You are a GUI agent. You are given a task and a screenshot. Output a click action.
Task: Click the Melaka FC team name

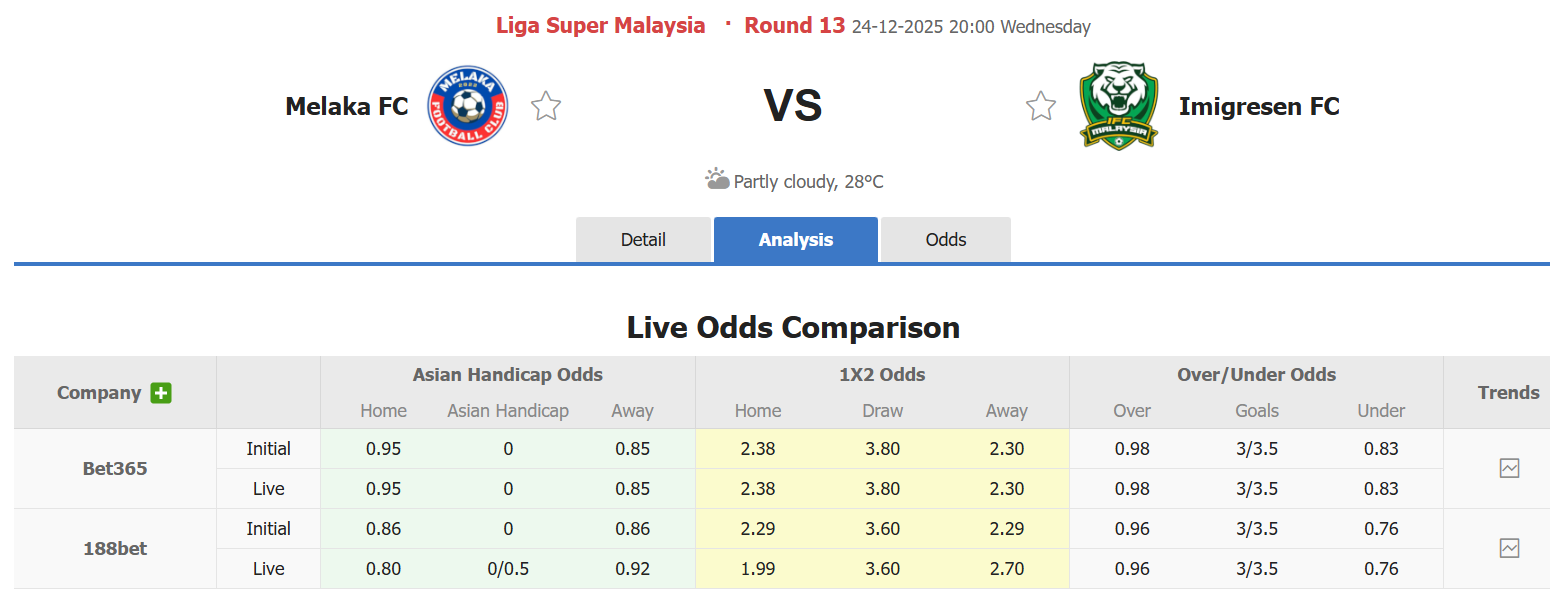point(347,106)
